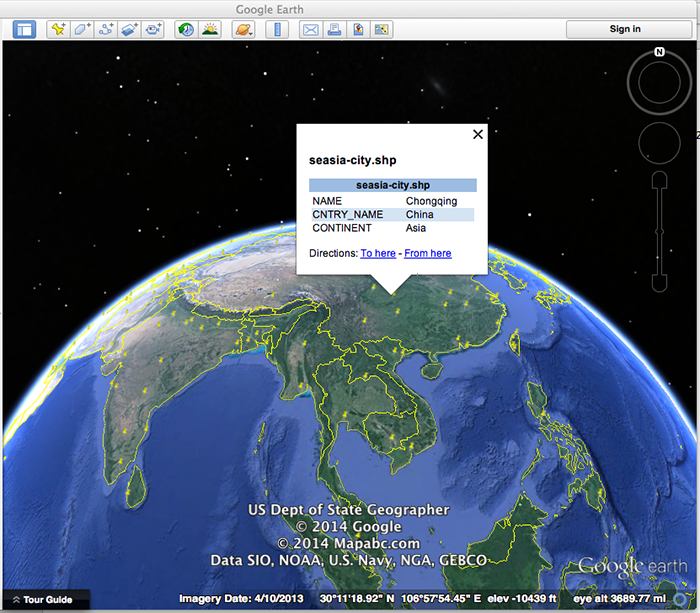Show historical imagery clock icon
Screen dimensions: 700x613
(x=186, y=29)
